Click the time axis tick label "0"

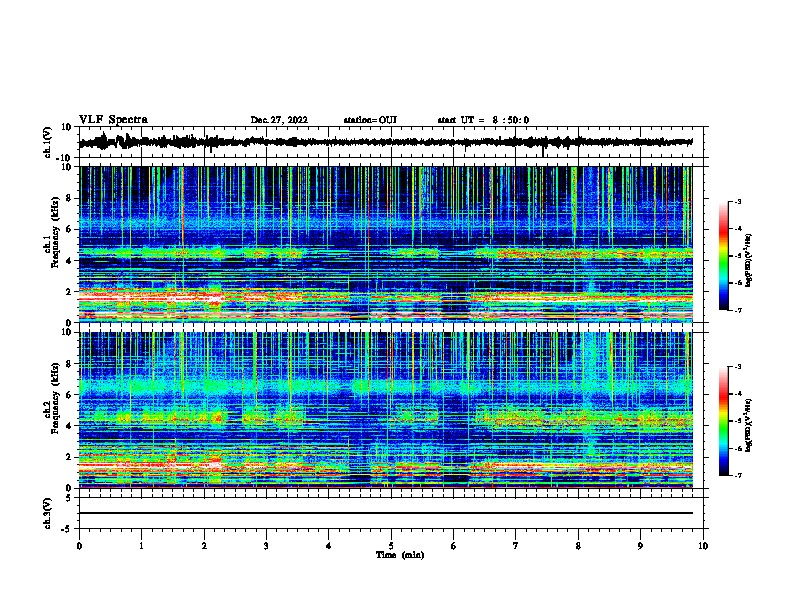(x=79, y=546)
